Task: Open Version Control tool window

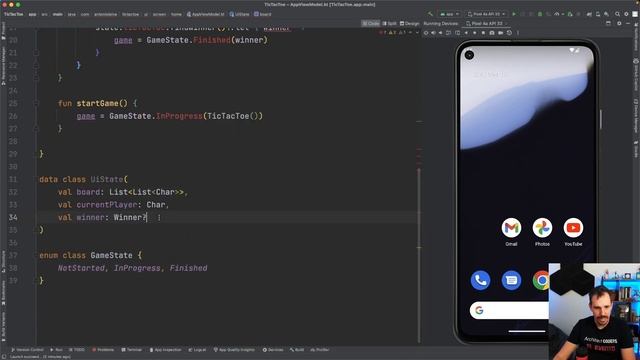Action: 27,350
